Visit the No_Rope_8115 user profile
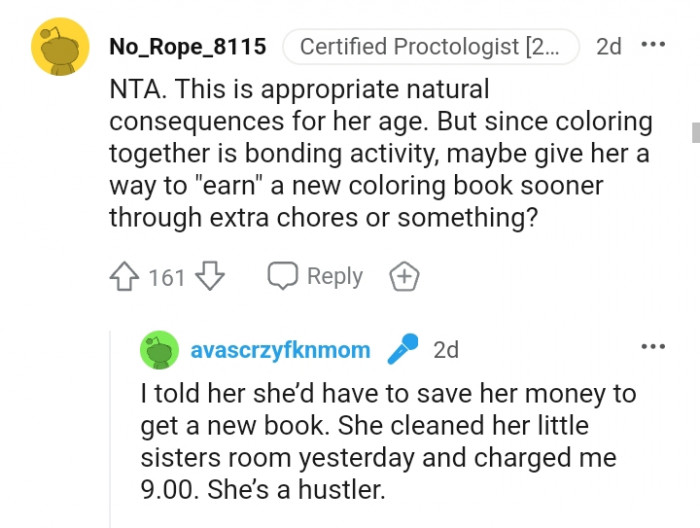 187,46
